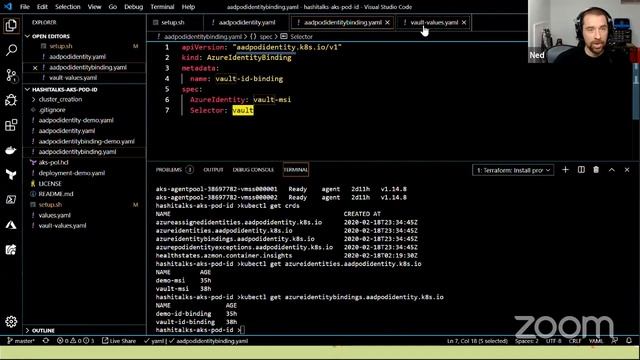Open the Debug view icon
640x360 pixels.
click(11, 100)
